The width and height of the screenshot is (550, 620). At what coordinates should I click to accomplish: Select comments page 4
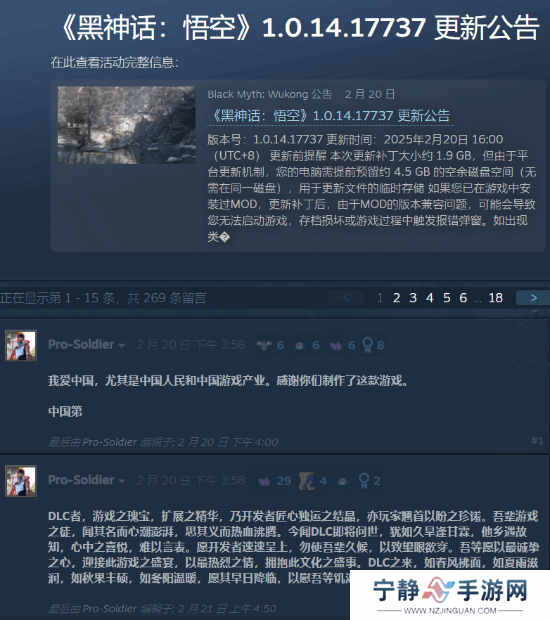tap(430, 298)
